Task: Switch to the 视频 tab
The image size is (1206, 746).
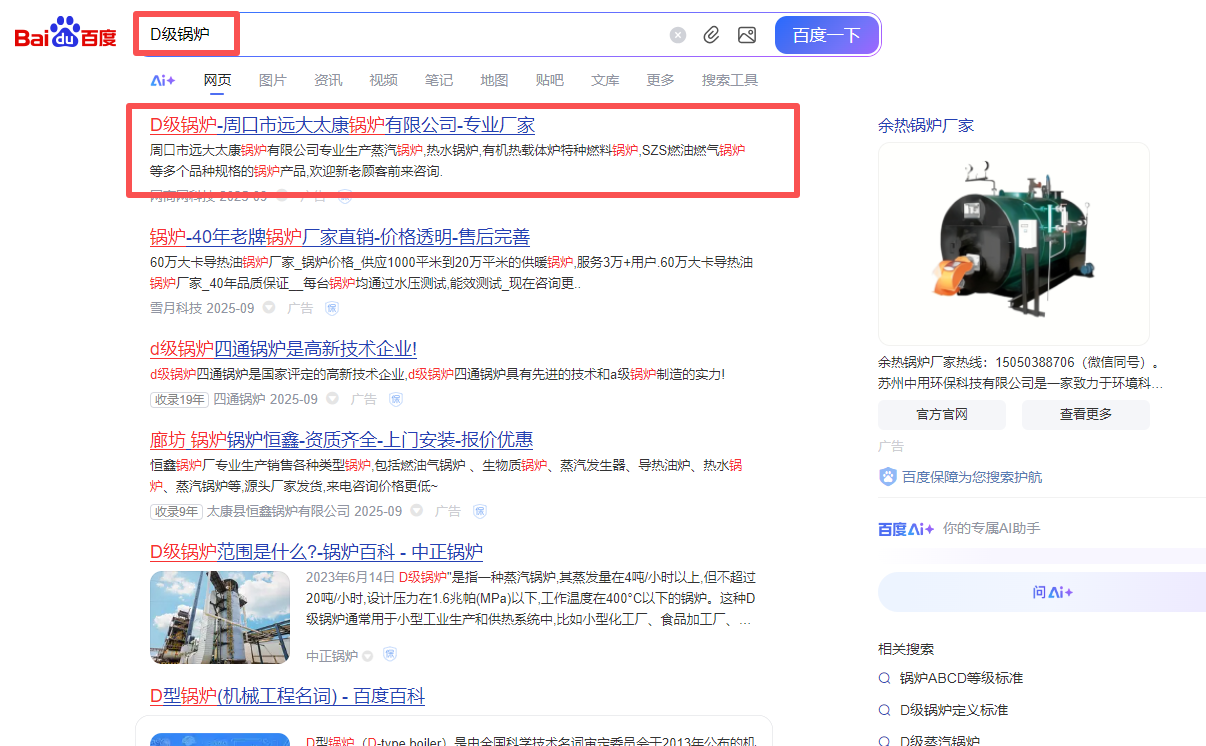Action: point(383,80)
